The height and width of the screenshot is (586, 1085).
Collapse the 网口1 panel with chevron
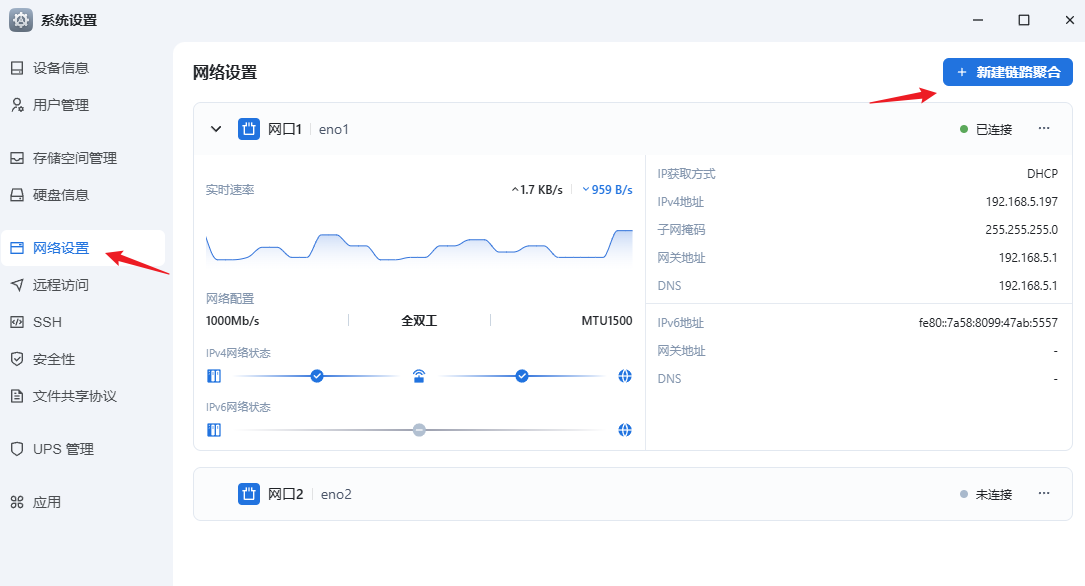(215, 129)
